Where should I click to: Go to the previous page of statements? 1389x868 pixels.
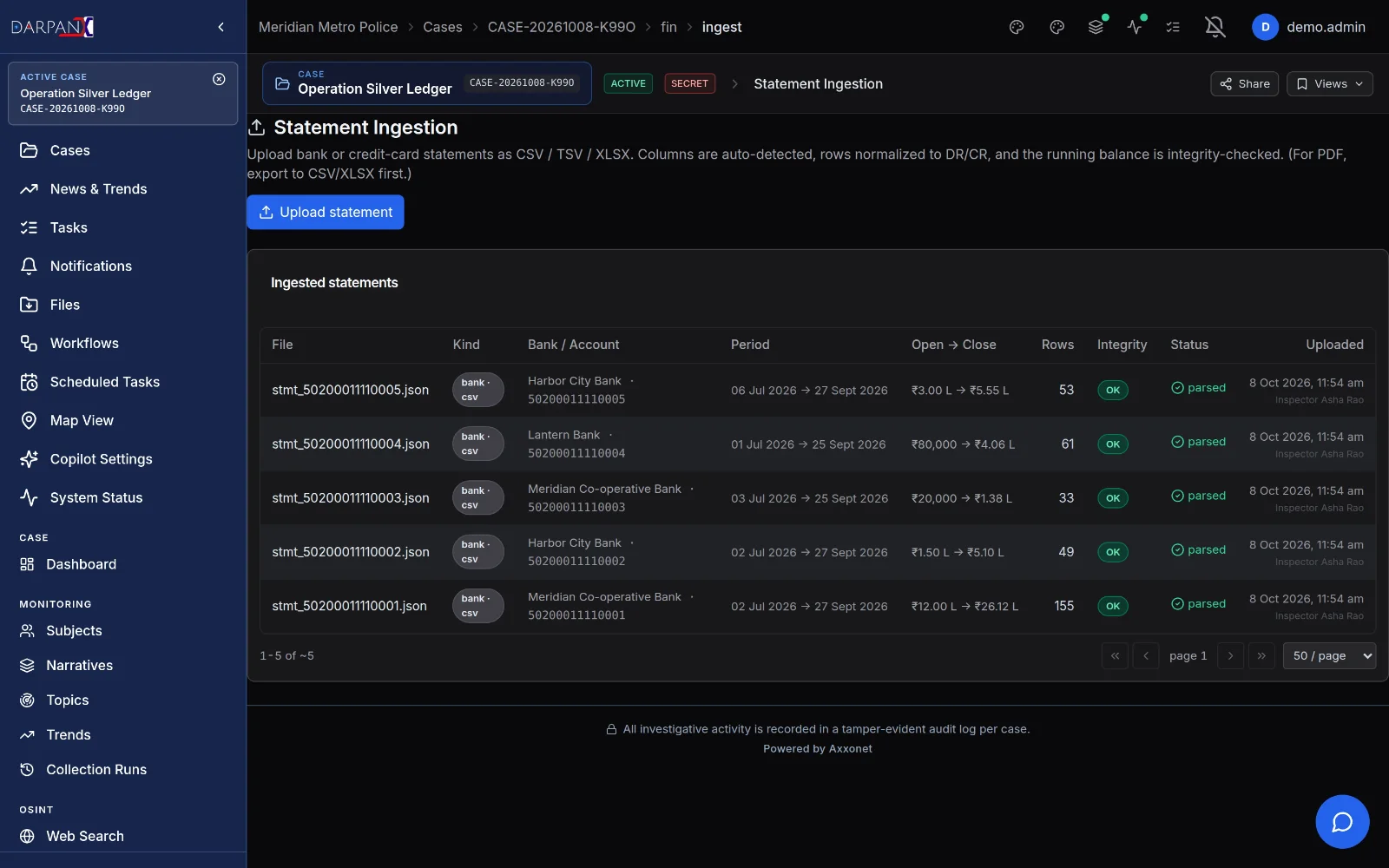tap(1146, 656)
